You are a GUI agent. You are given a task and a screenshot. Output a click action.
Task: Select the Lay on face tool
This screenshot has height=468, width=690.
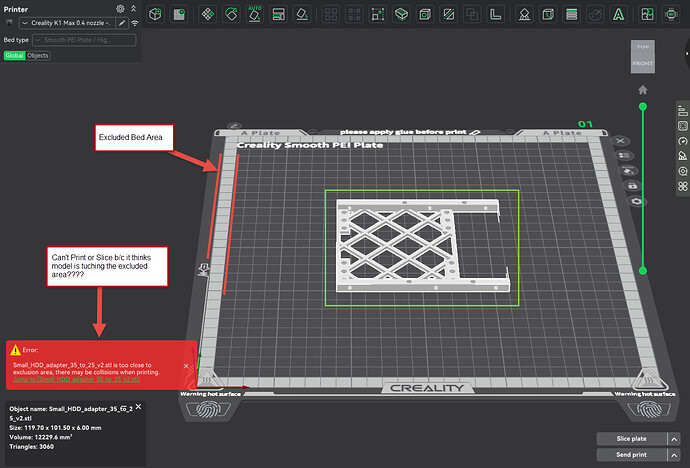(x=302, y=14)
